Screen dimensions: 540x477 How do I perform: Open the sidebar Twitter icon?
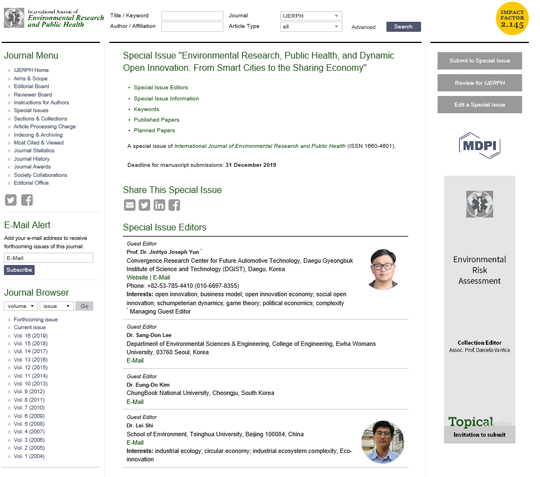coord(11,200)
